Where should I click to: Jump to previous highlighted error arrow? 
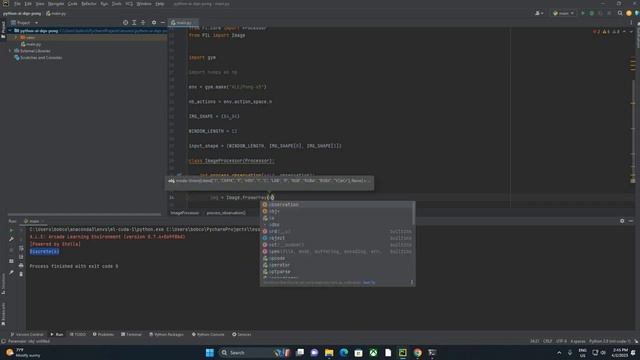tap(624, 31)
